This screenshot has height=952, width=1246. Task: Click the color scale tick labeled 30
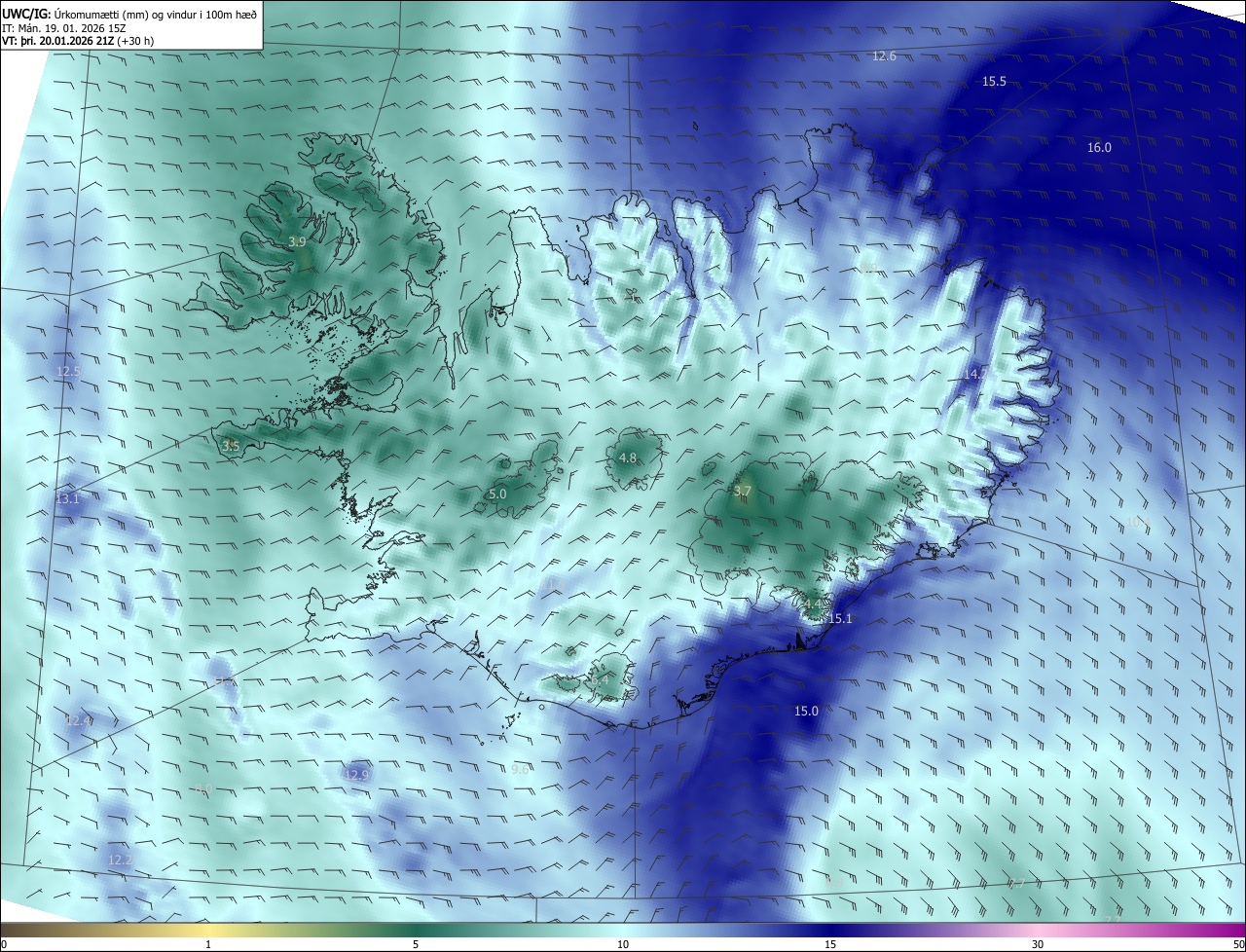click(1038, 944)
